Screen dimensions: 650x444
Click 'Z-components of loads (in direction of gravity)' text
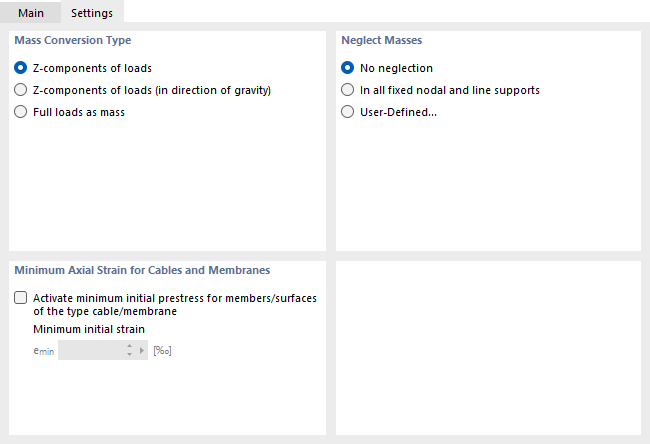click(x=152, y=90)
